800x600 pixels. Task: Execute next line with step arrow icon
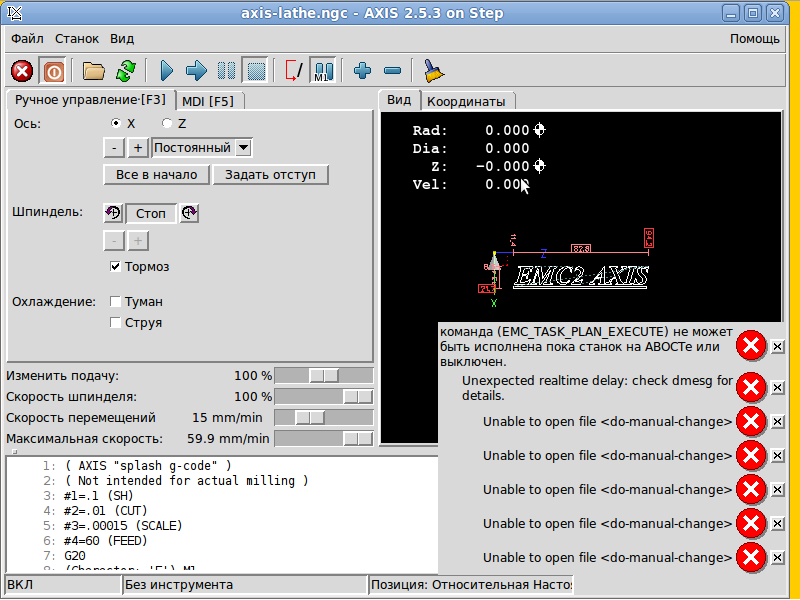(196, 71)
